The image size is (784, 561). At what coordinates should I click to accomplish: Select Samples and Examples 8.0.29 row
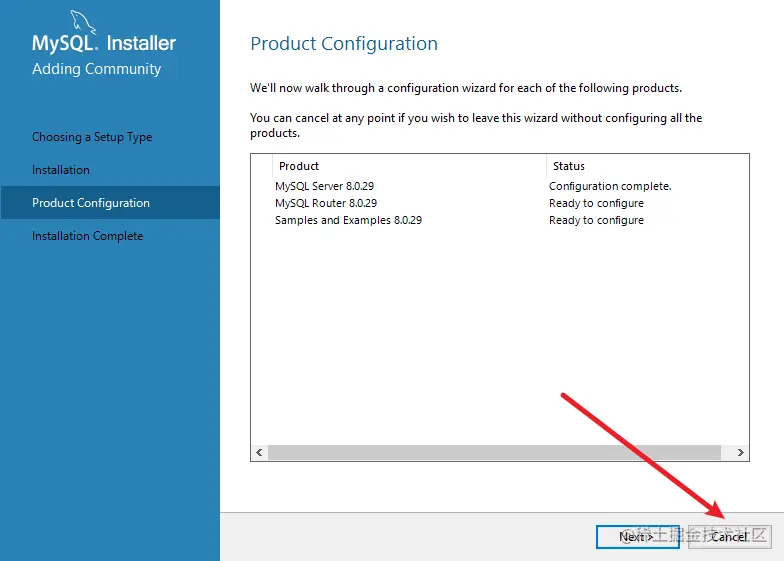point(500,220)
